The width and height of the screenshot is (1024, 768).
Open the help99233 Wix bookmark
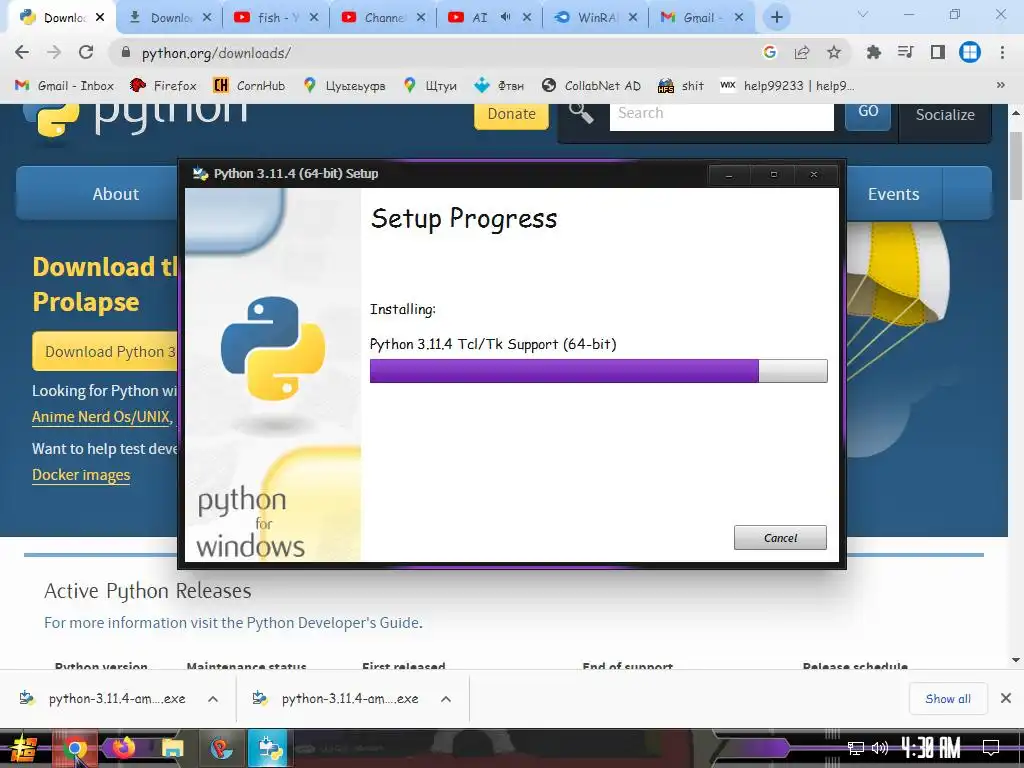tap(786, 86)
